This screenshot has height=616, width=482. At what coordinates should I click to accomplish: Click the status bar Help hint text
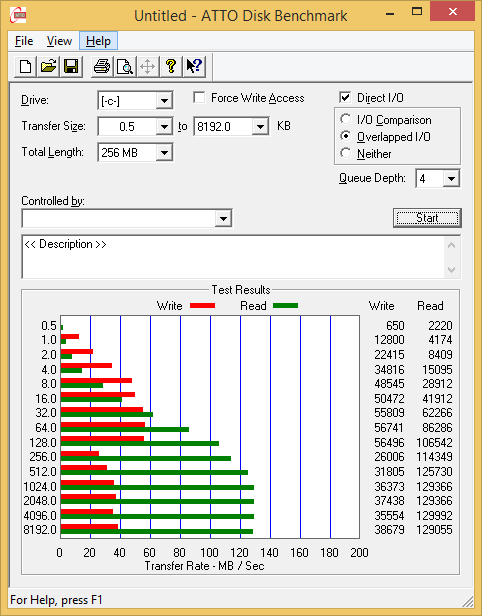[56, 600]
